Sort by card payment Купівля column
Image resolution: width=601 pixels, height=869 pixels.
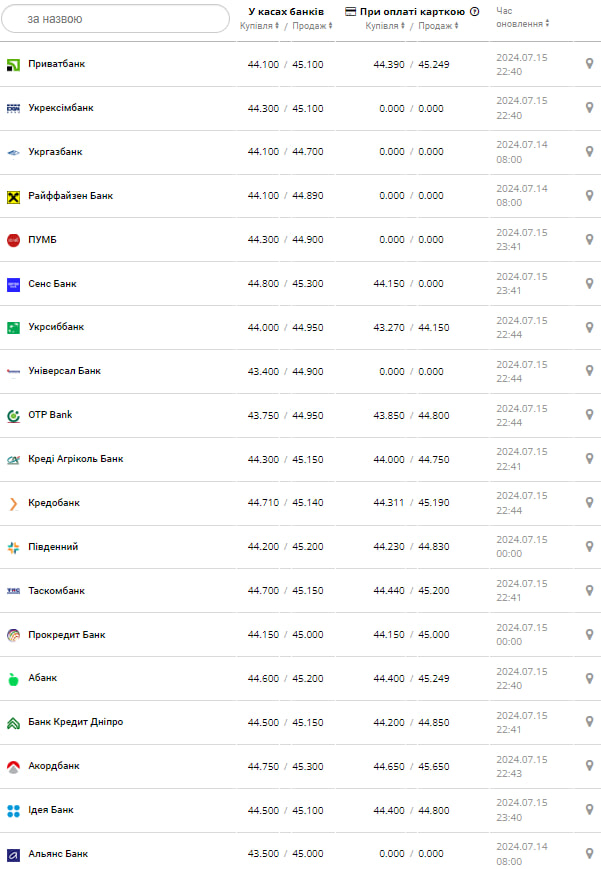tap(386, 26)
